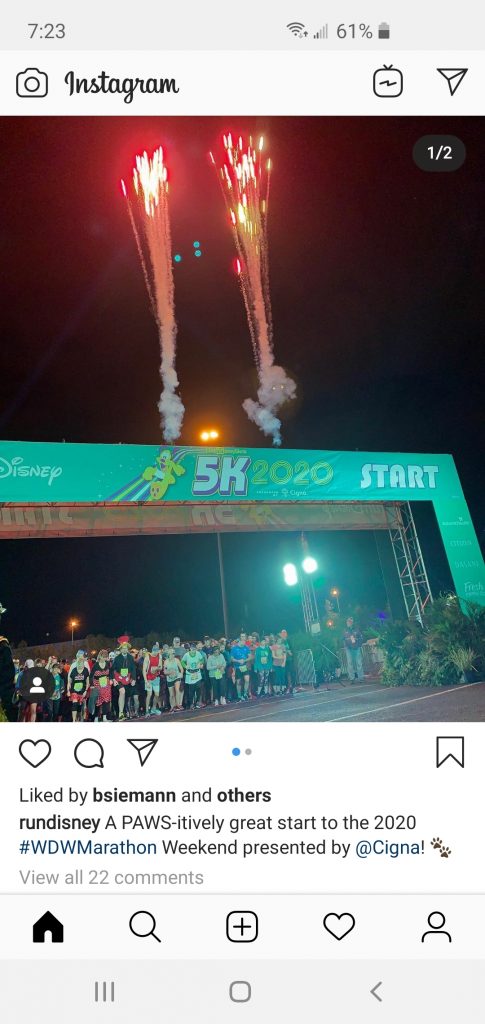Image resolution: width=485 pixels, height=1024 pixels.
Task: Show tagged people icon on photo
Action: tap(37, 684)
